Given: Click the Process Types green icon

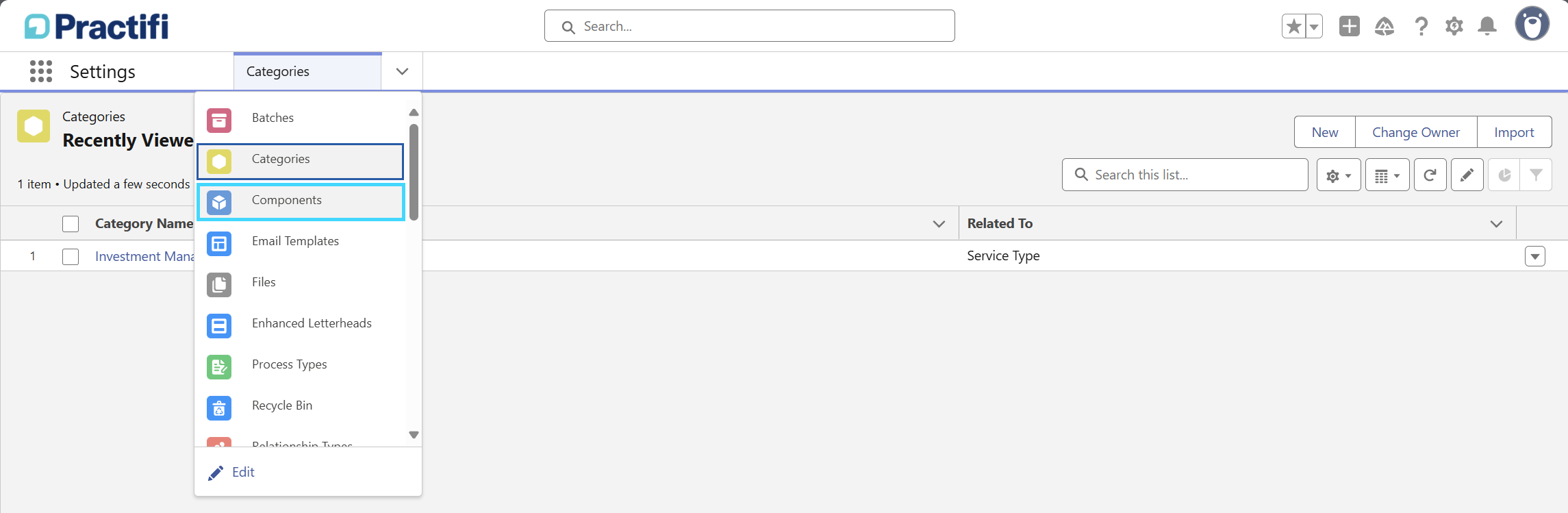Looking at the screenshot, I should tap(219, 367).
